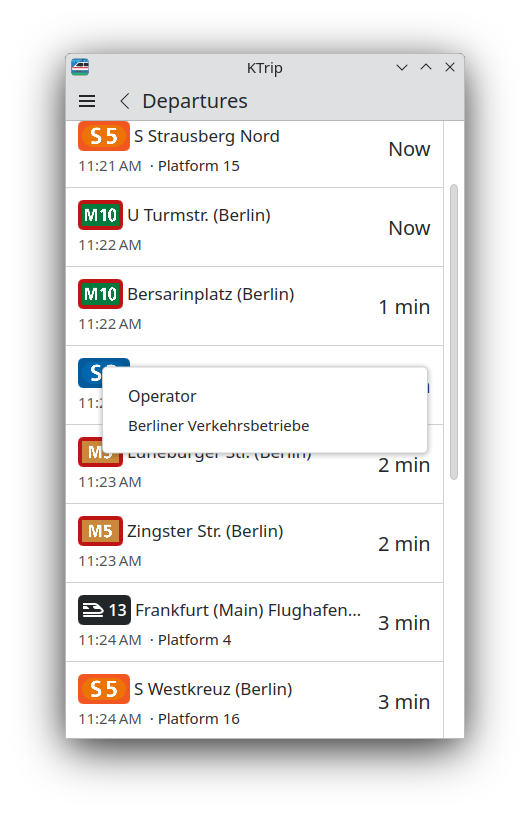Maximize the KTrip window
This screenshot has width=530, height=816.
(x=426, y=67)
